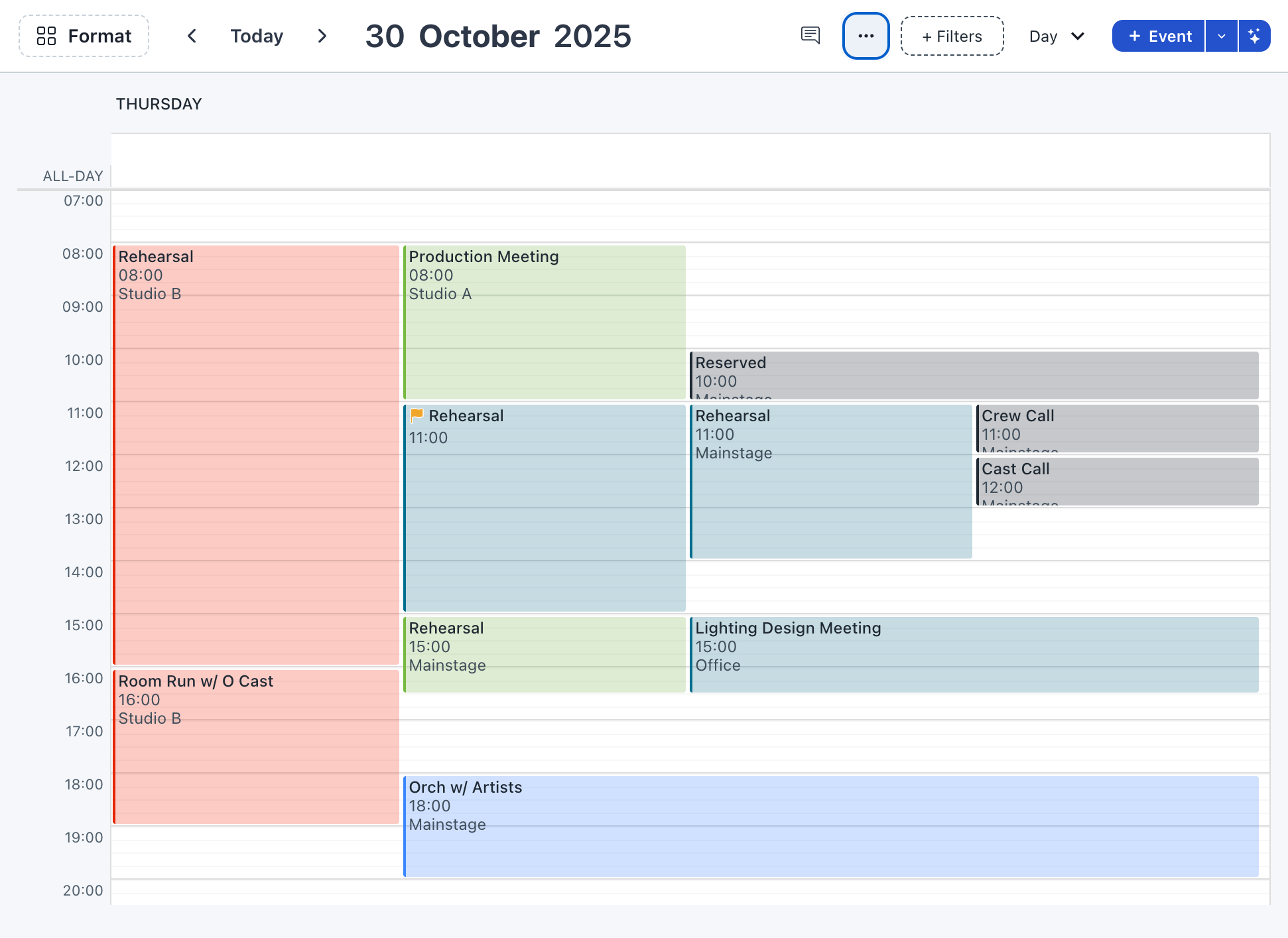This screenshot has width=1288, height=938.
Task: Open the 11:00 Rehearsal in Mainstage
Action: 831,482
